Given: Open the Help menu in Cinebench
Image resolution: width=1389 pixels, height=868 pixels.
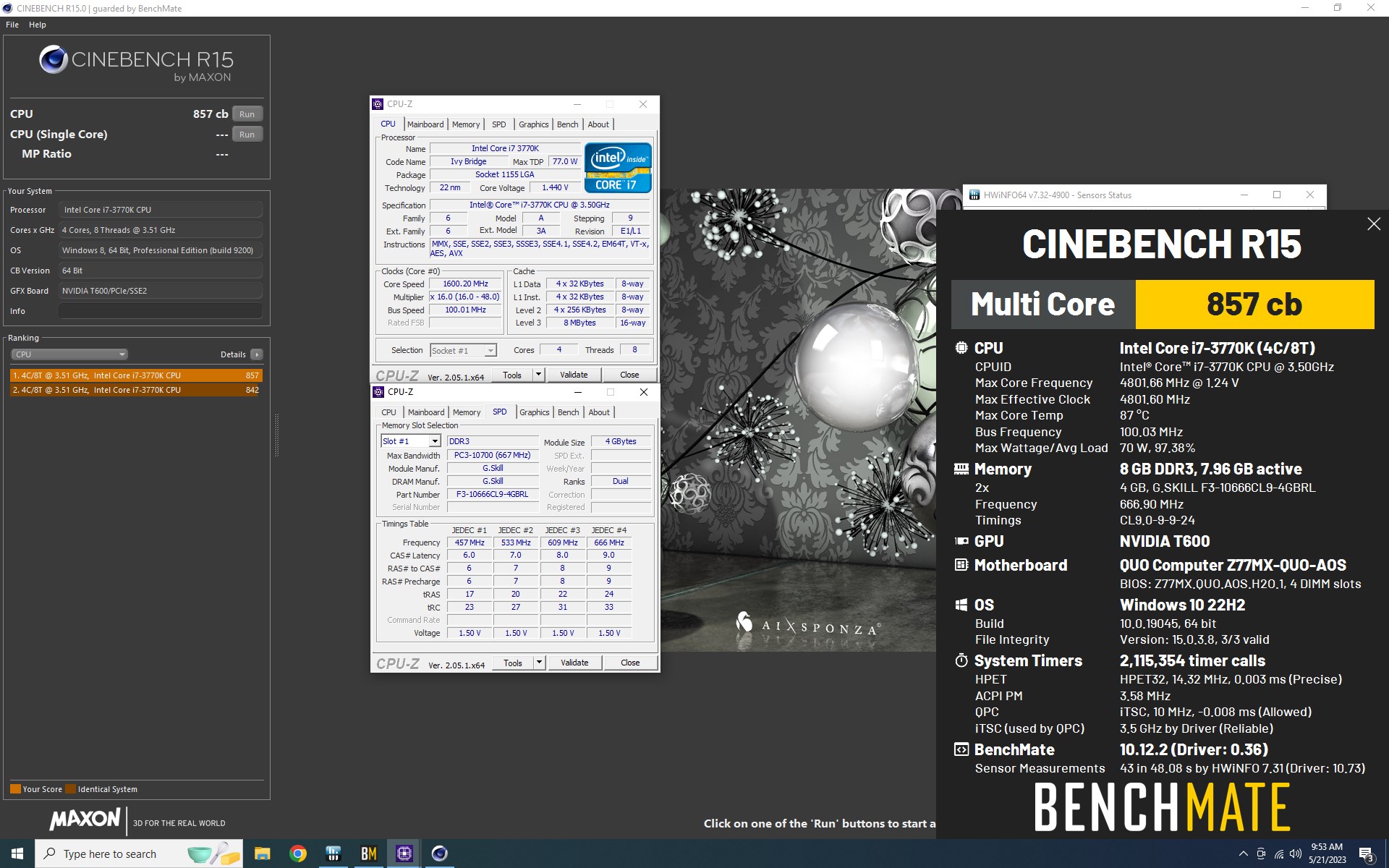Looking at the screenshot, I should [38, 25].
